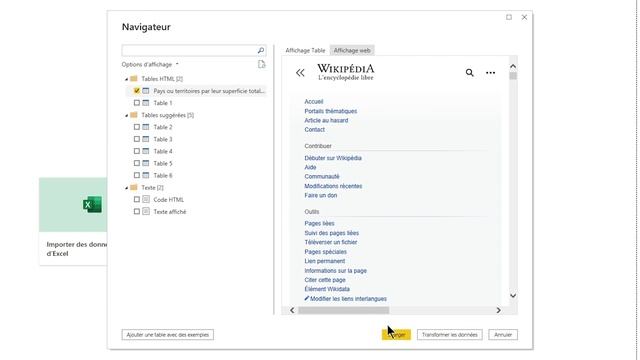Click the Excel icon on the background card
The image size is (640, 360).
click(92, 204)
